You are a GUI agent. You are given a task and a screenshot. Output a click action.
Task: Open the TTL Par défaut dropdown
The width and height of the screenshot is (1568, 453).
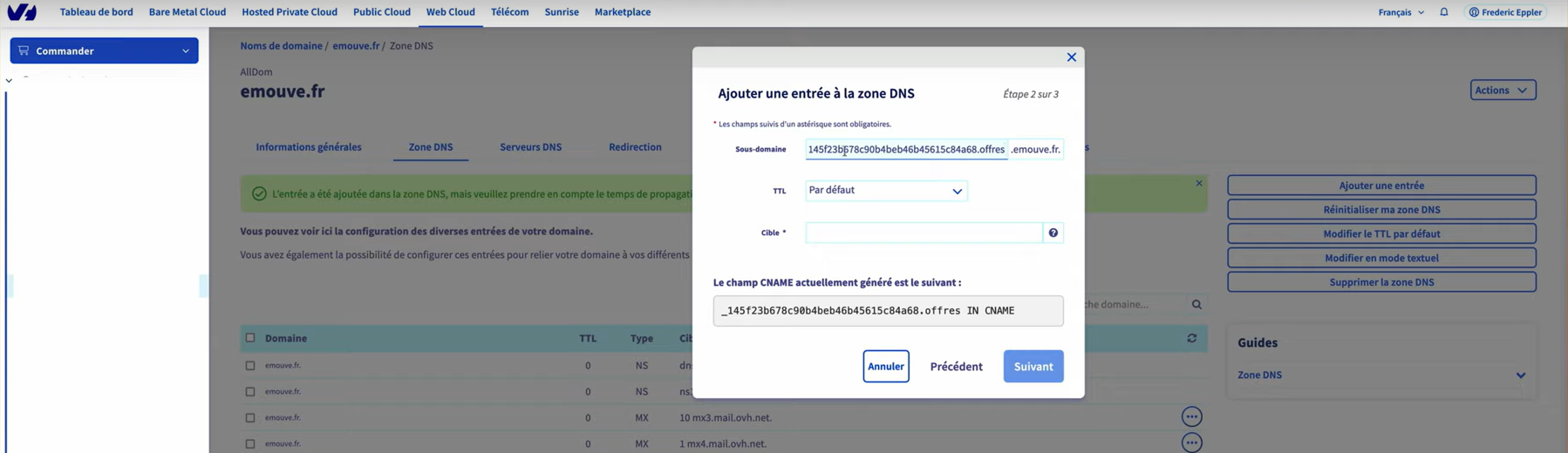886,191
